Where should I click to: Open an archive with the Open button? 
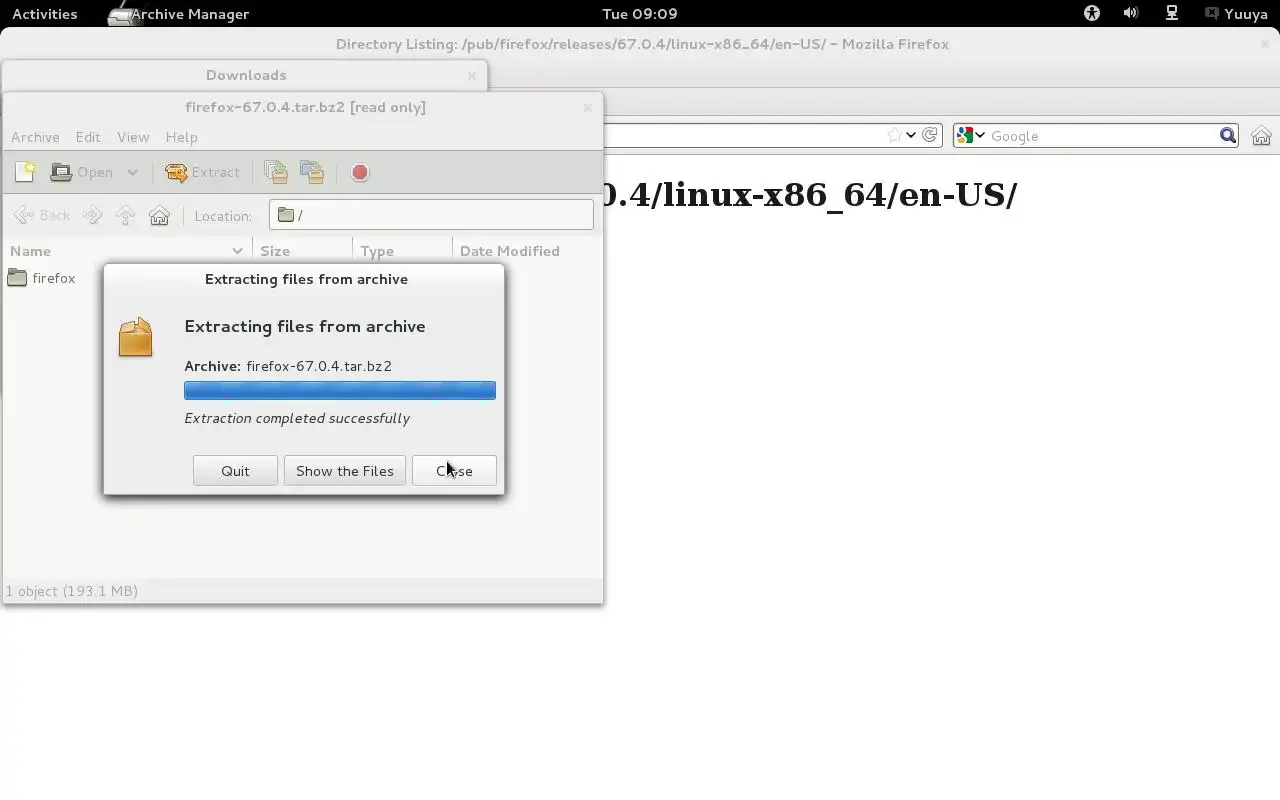coord(83,172)
